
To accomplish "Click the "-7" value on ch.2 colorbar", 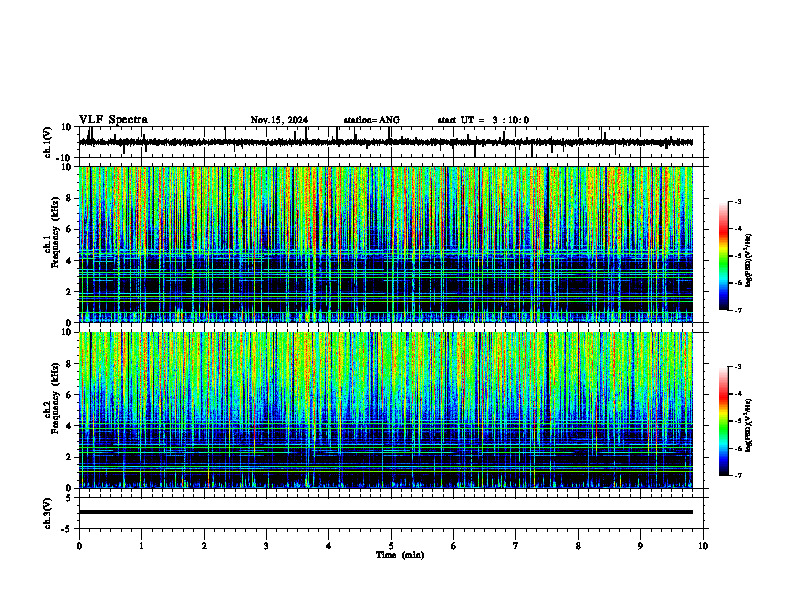I will click(738, 475).
